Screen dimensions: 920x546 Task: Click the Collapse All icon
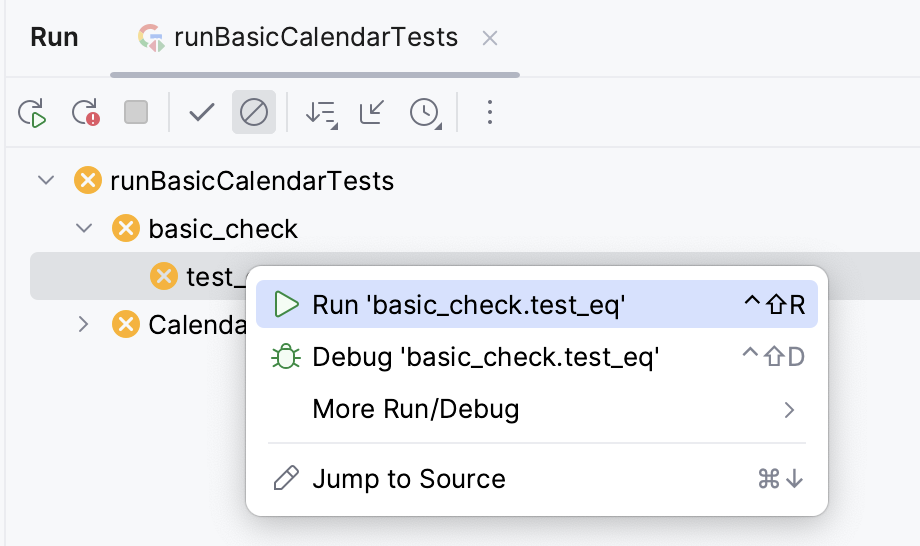point(372,112)
